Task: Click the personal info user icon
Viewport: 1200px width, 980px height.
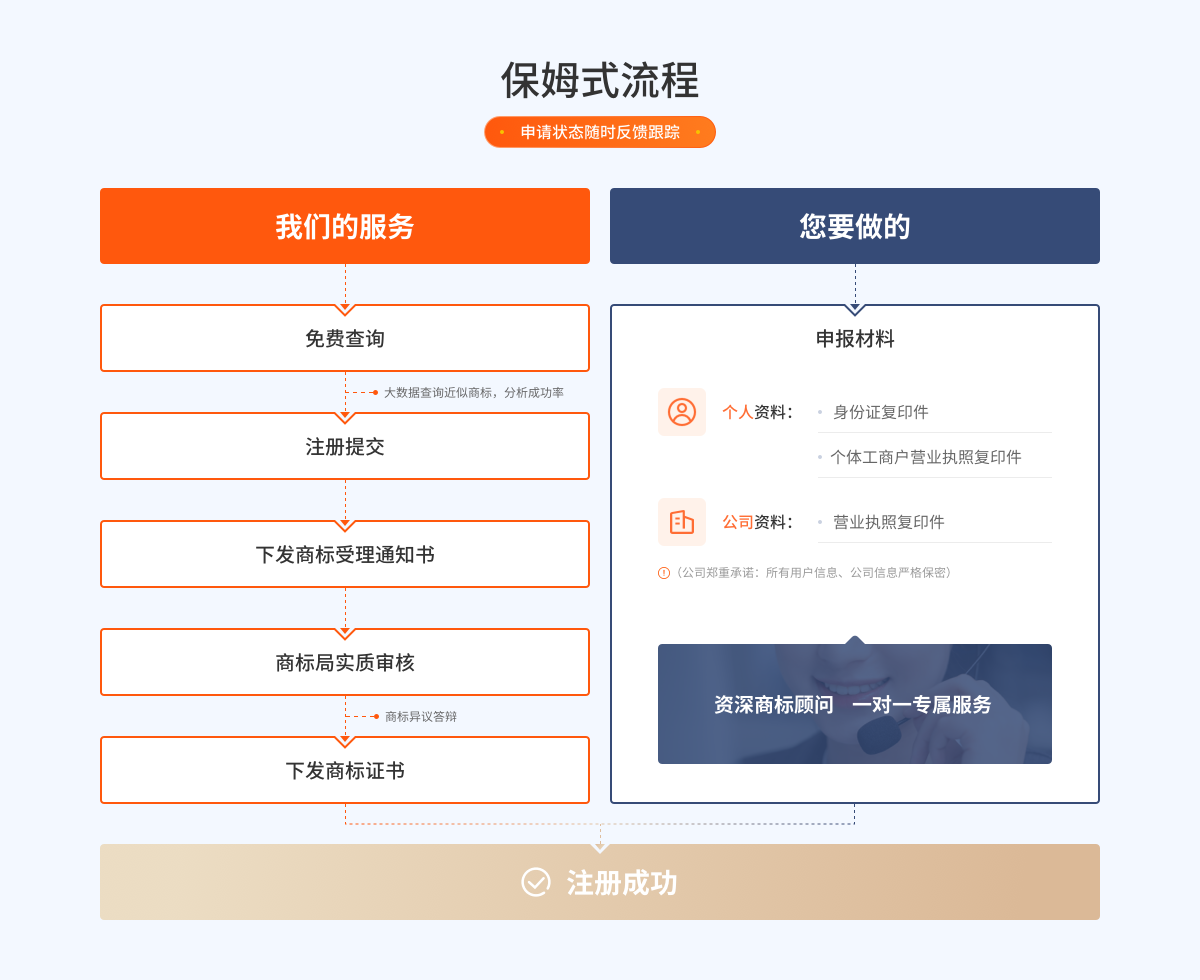Action: coord(682,412)
